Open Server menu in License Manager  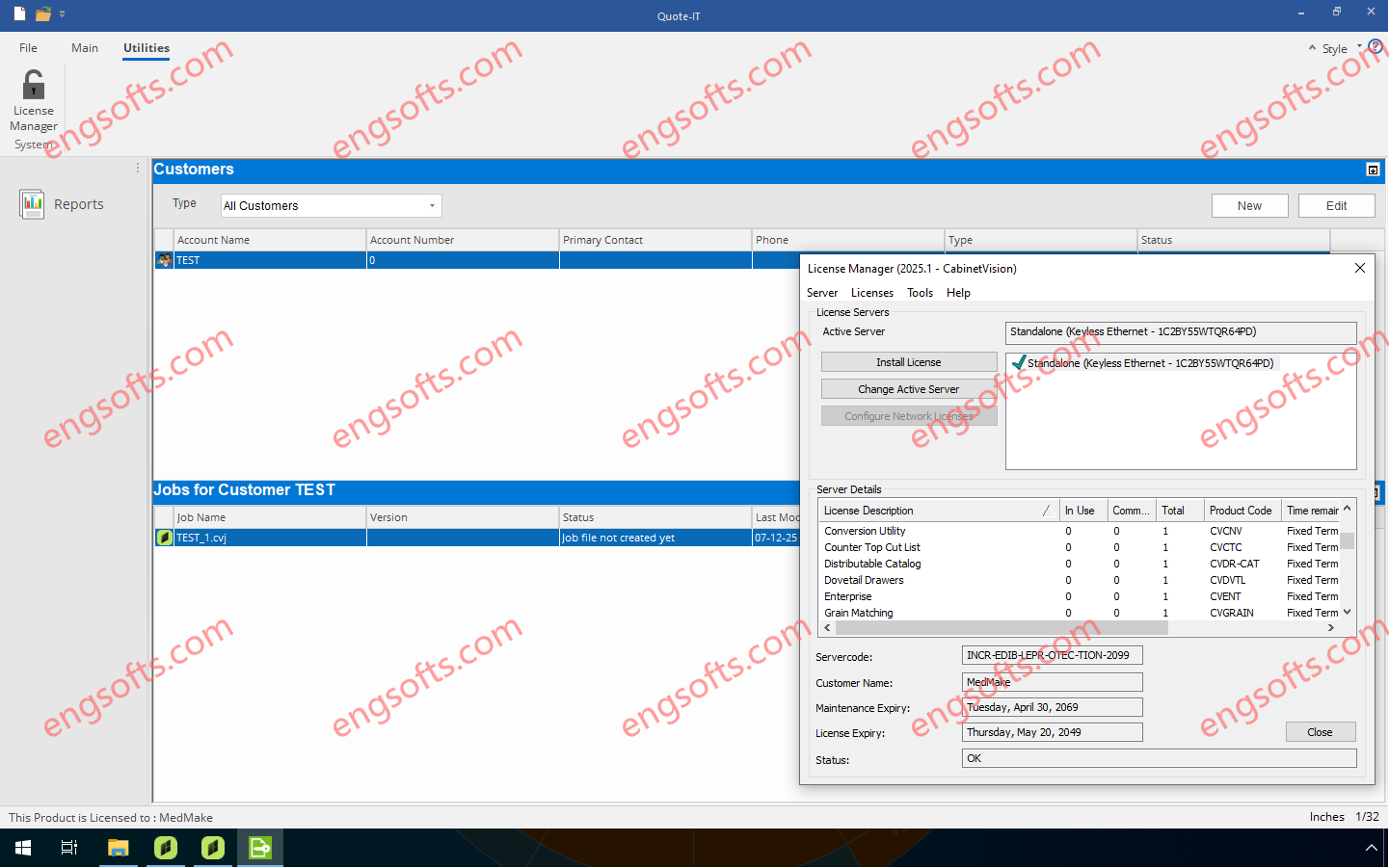[822, 293]
